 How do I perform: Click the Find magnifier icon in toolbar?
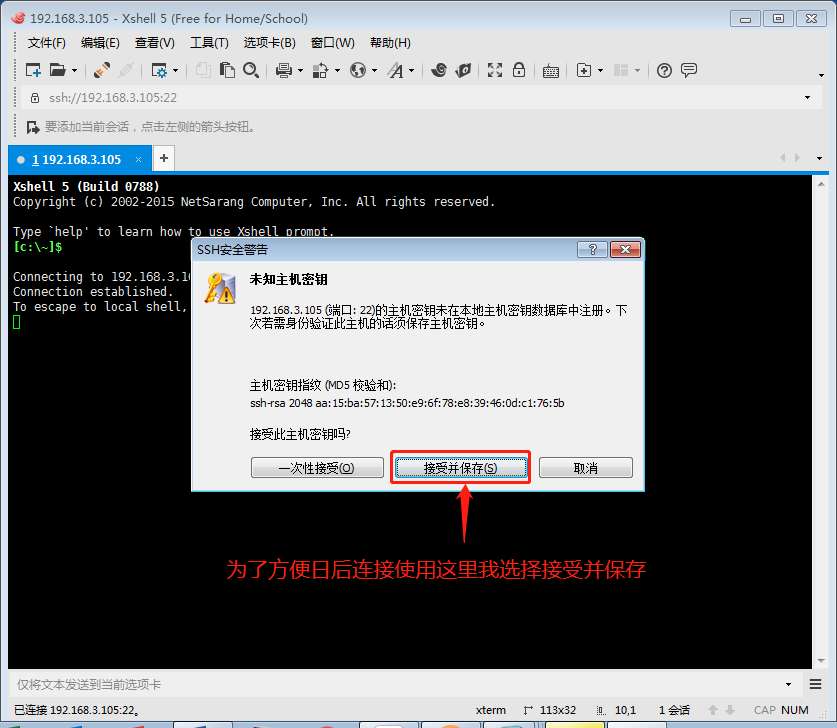pyautogui.click(x=251, y=70)
